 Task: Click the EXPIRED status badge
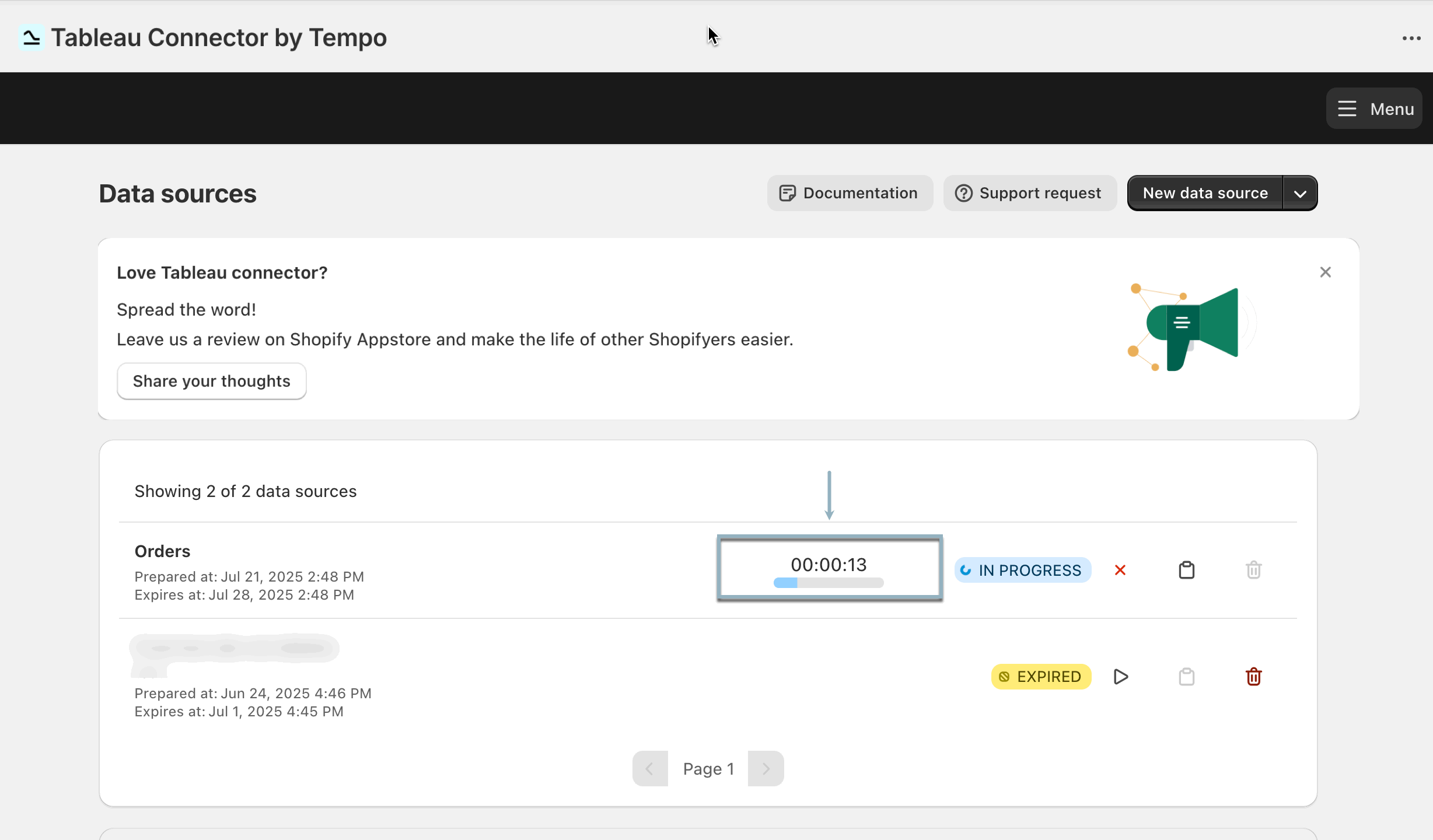pos(1041,677)
